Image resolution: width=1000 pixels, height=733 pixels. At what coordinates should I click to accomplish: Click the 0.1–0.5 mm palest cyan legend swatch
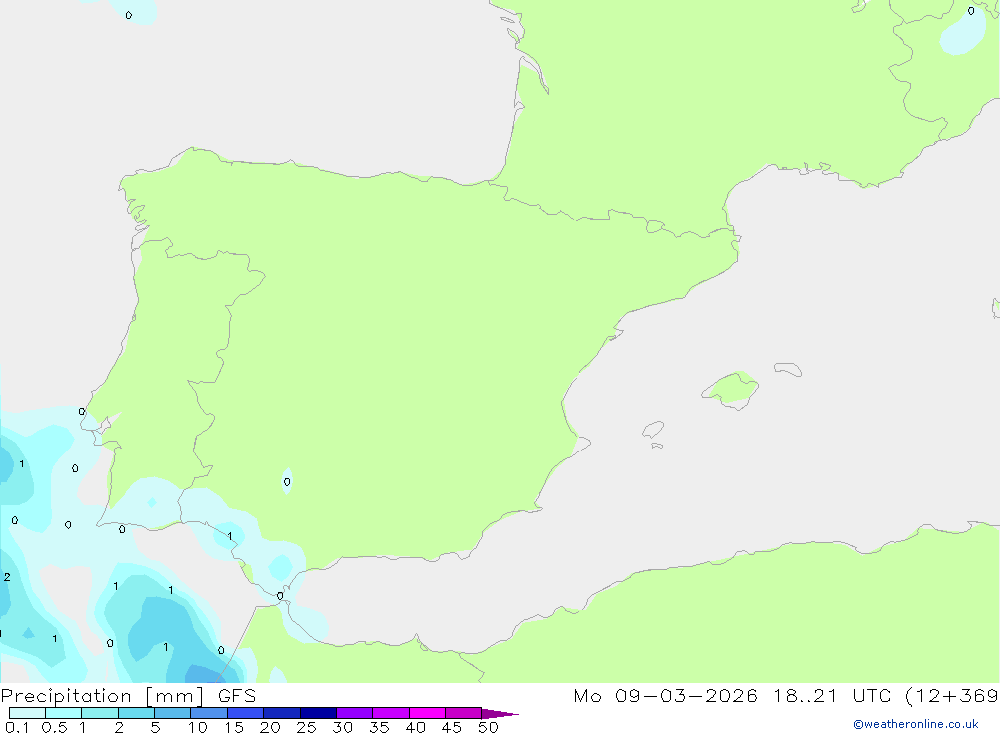pyautogui.click(x=27, y=713)
